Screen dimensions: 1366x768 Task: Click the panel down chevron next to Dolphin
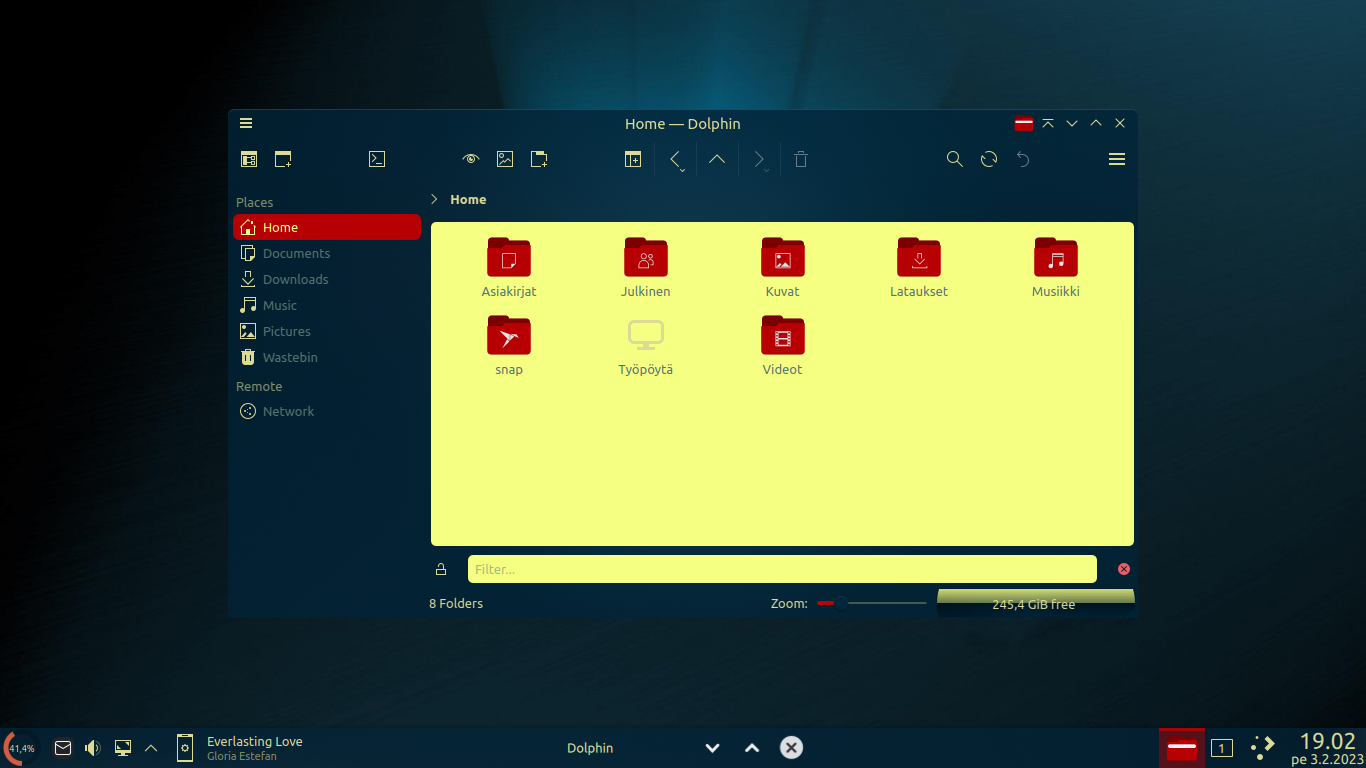coord(713,748)
